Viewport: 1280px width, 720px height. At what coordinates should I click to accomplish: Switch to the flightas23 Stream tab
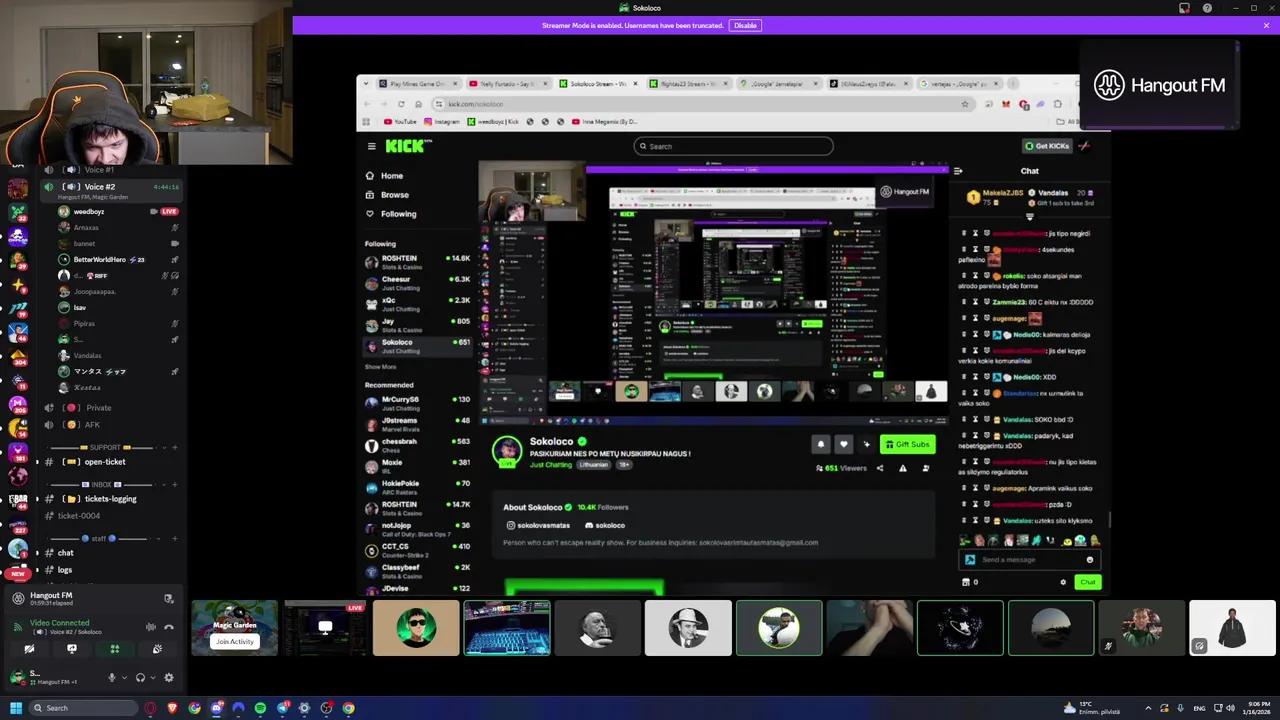[690, 84]
